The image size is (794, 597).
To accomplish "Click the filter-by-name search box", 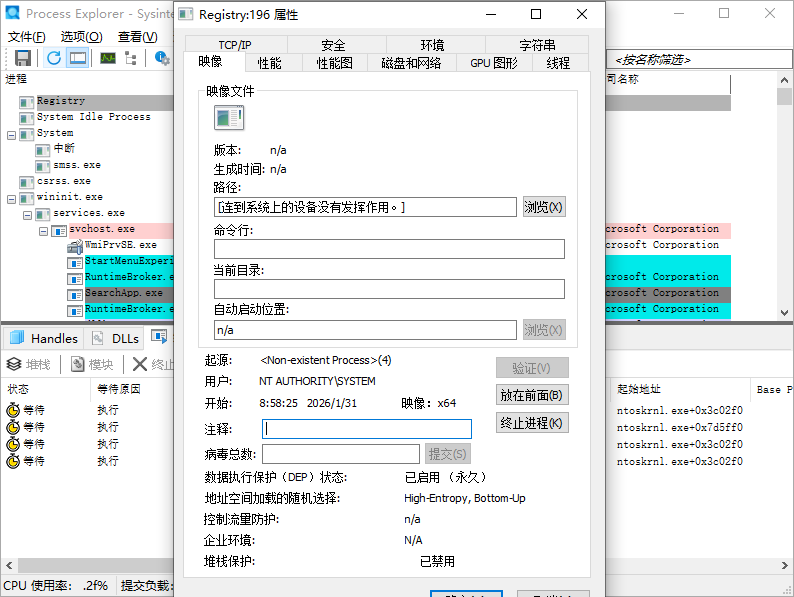I will pyautogui.click(x=699, y=60).
